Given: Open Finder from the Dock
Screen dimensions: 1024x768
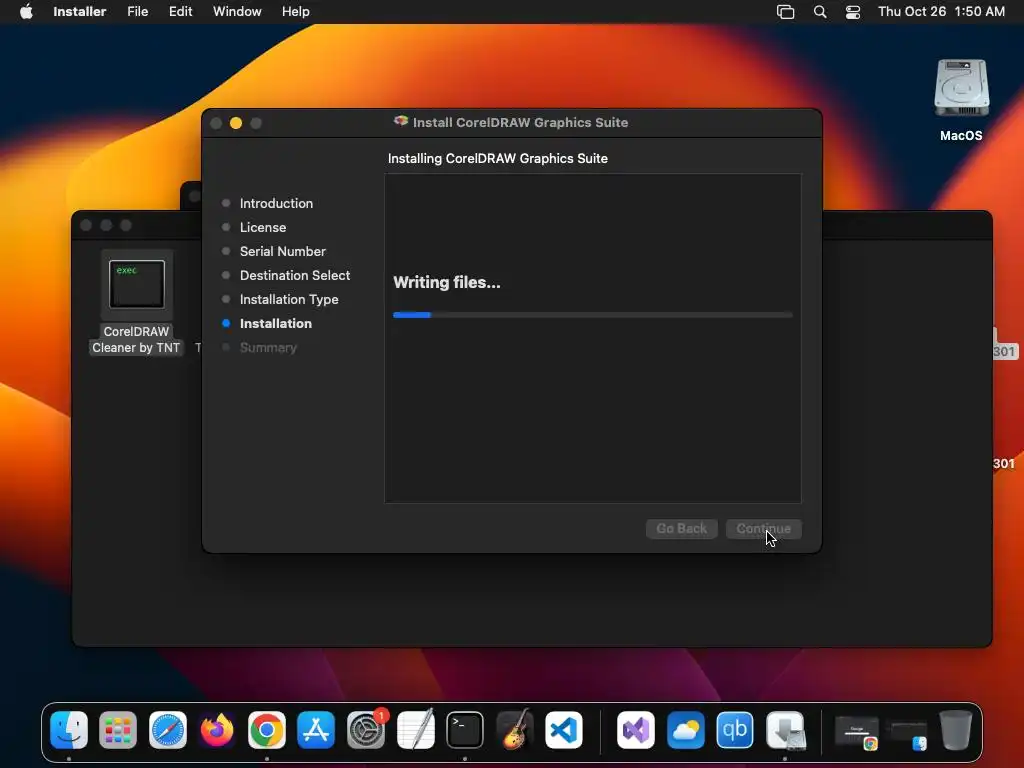Looking at the screenshot, I should click(69, 730).
